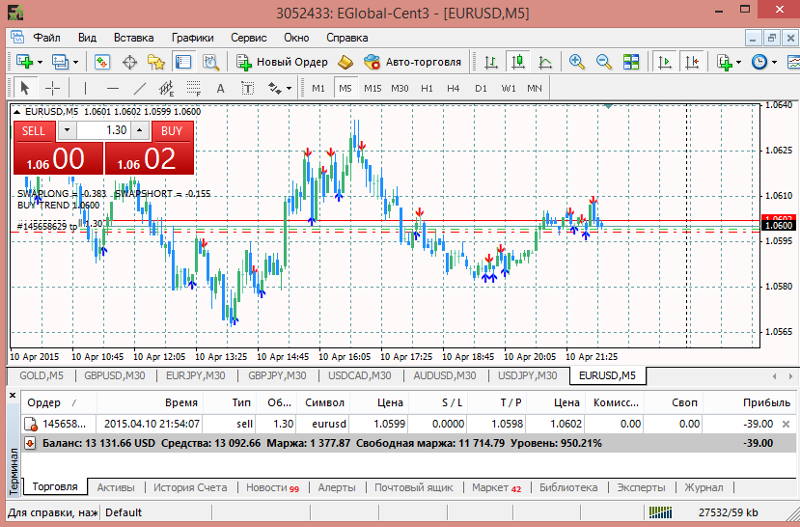Open the profiles icon
The width and height of the screenshot is (800, 527).
click(60, 62)
